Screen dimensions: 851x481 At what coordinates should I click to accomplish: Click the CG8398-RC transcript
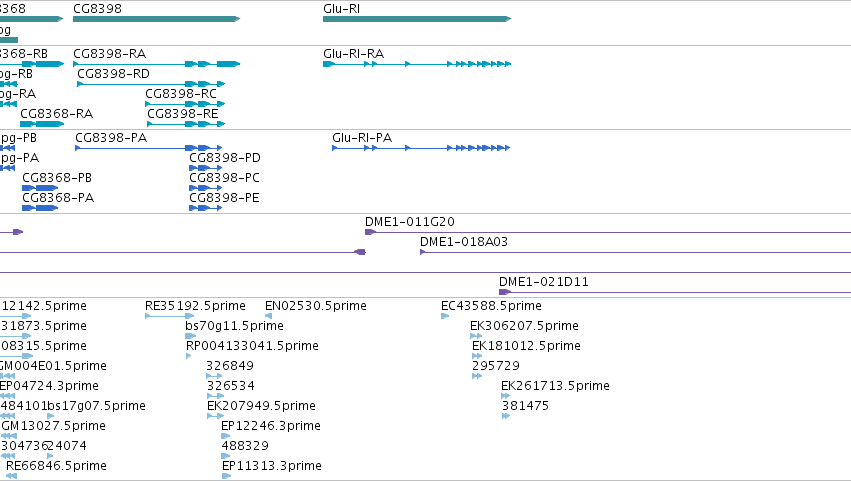185,104
